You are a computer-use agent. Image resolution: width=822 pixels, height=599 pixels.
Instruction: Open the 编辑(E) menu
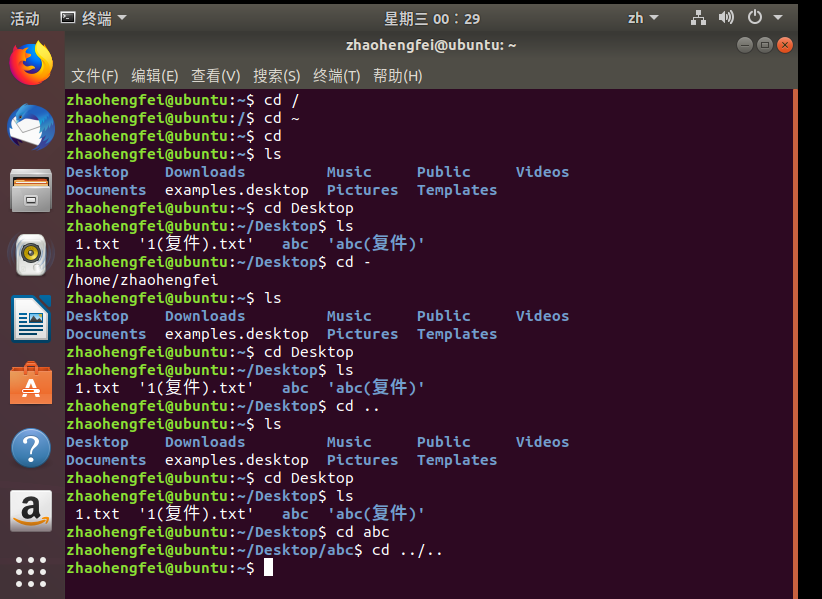[155, 76]
